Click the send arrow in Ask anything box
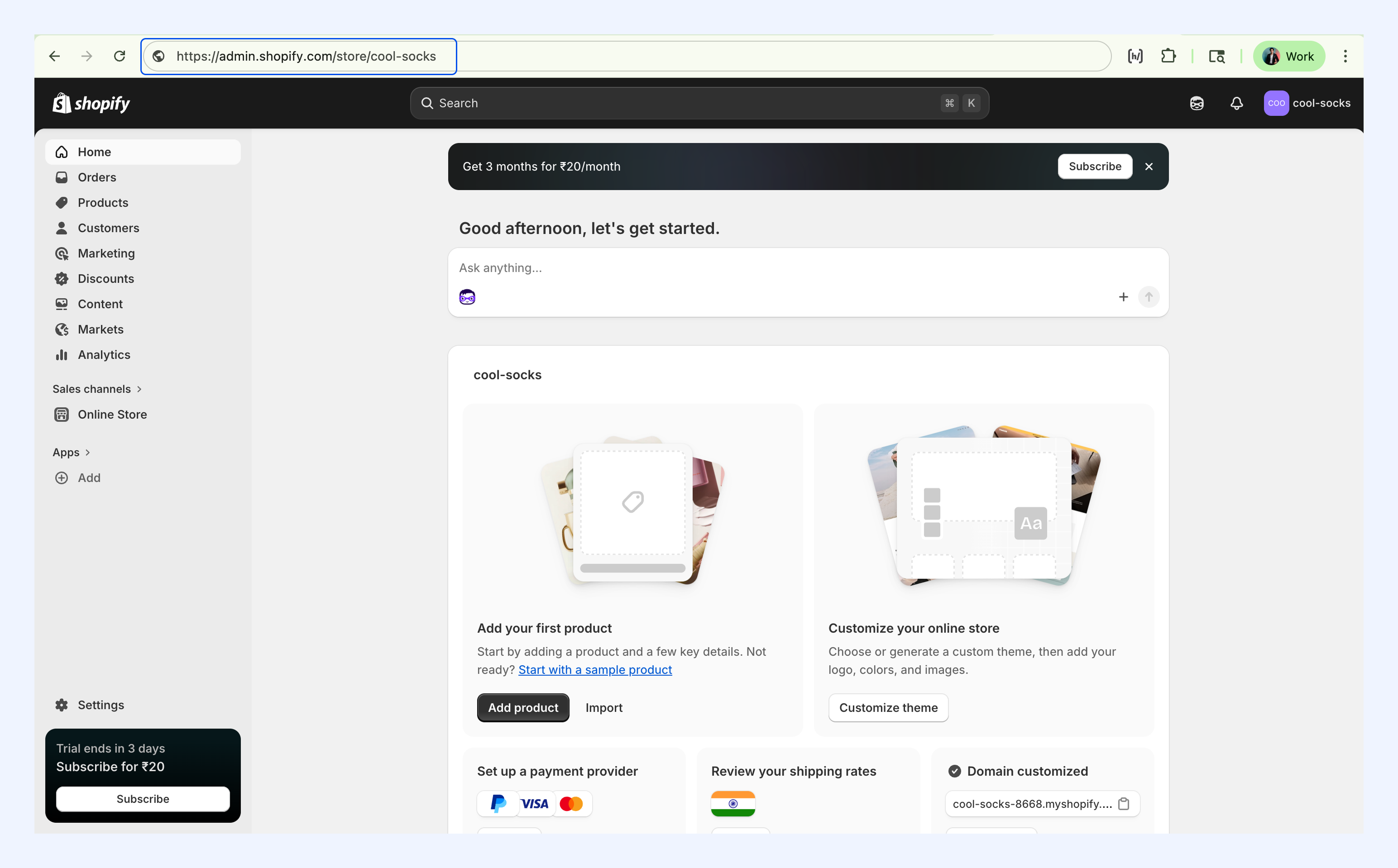 (1149, 297)
